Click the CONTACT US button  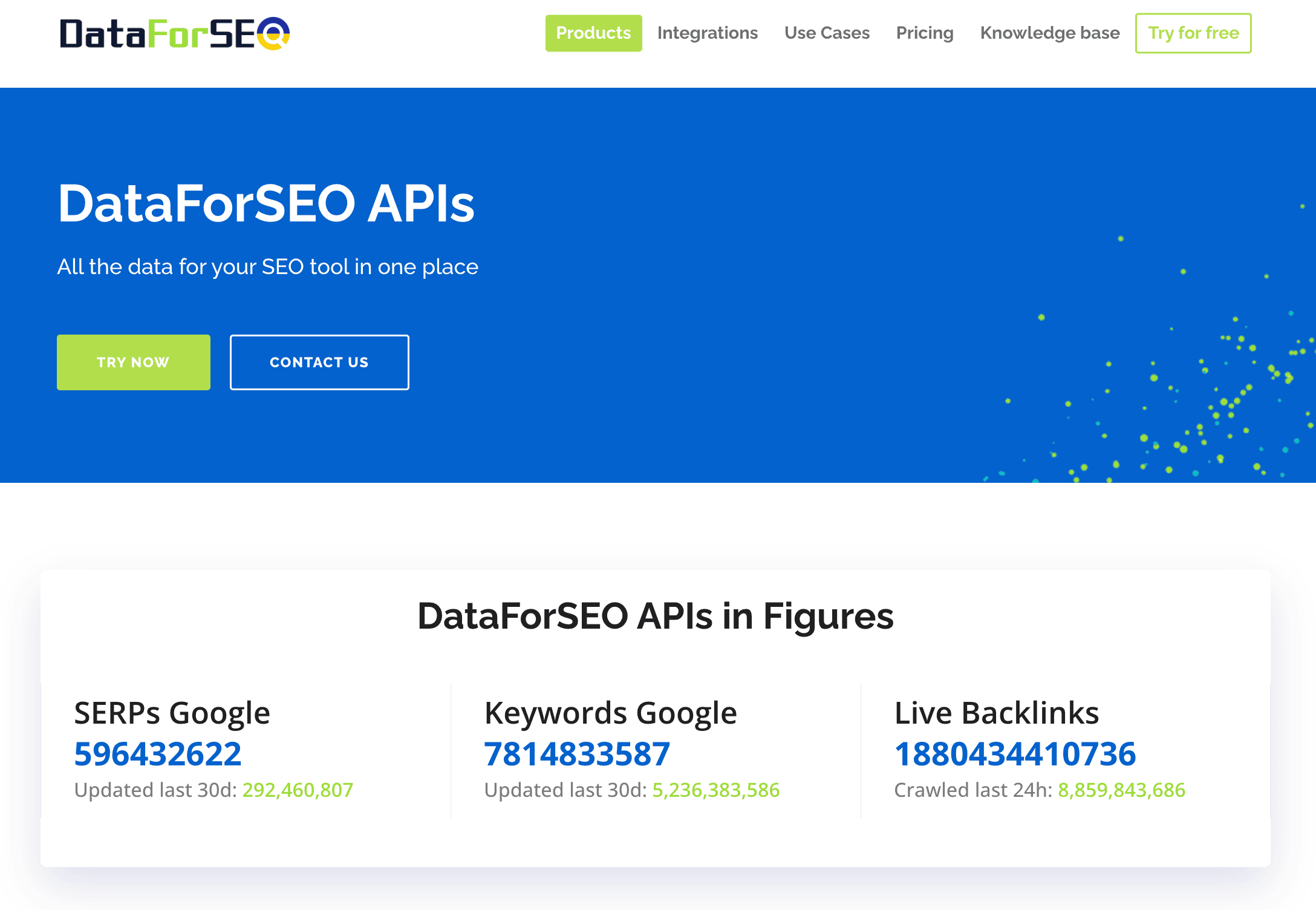click(319, 362)
